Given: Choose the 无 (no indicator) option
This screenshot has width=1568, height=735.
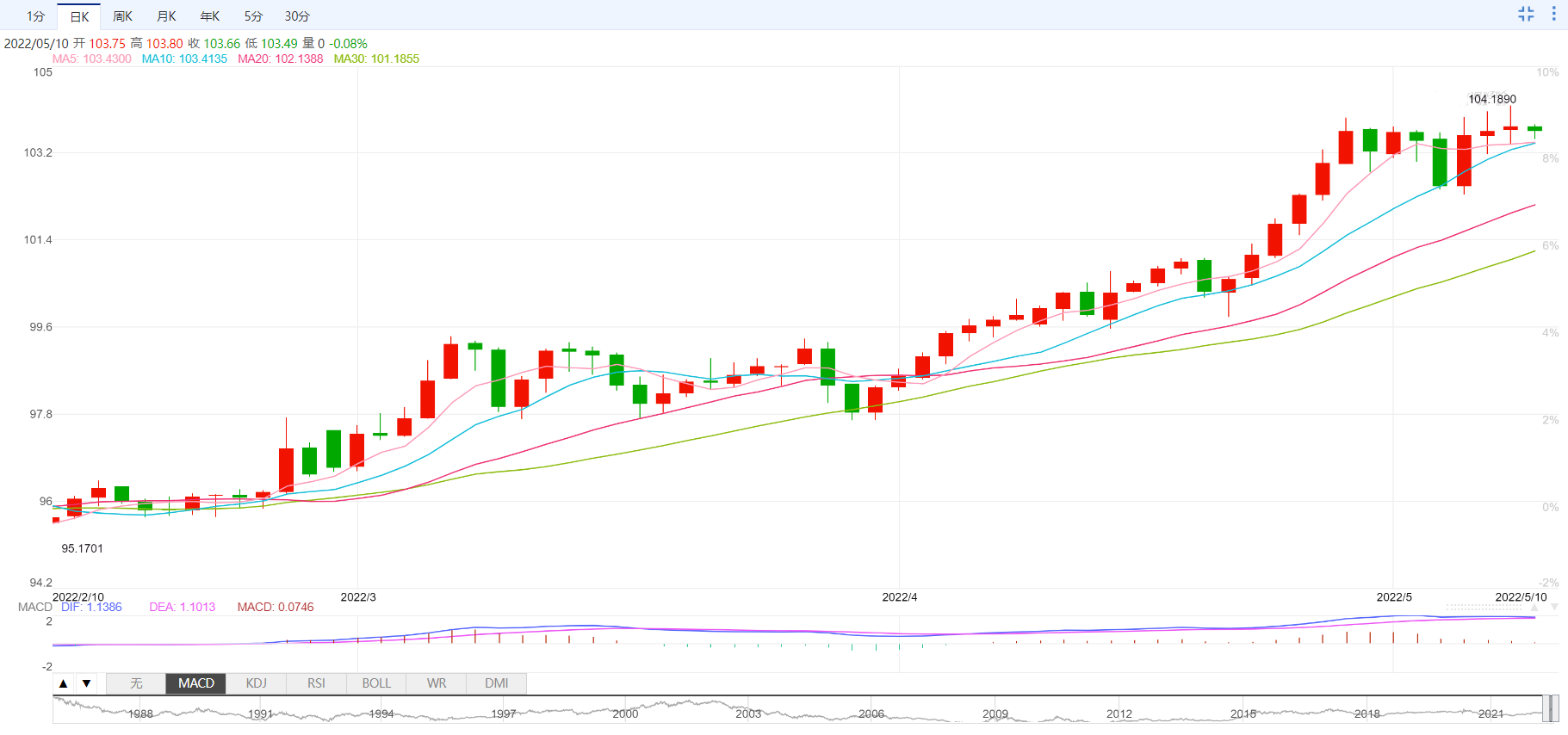Looking at the screenshot, I should pos(136,683).
